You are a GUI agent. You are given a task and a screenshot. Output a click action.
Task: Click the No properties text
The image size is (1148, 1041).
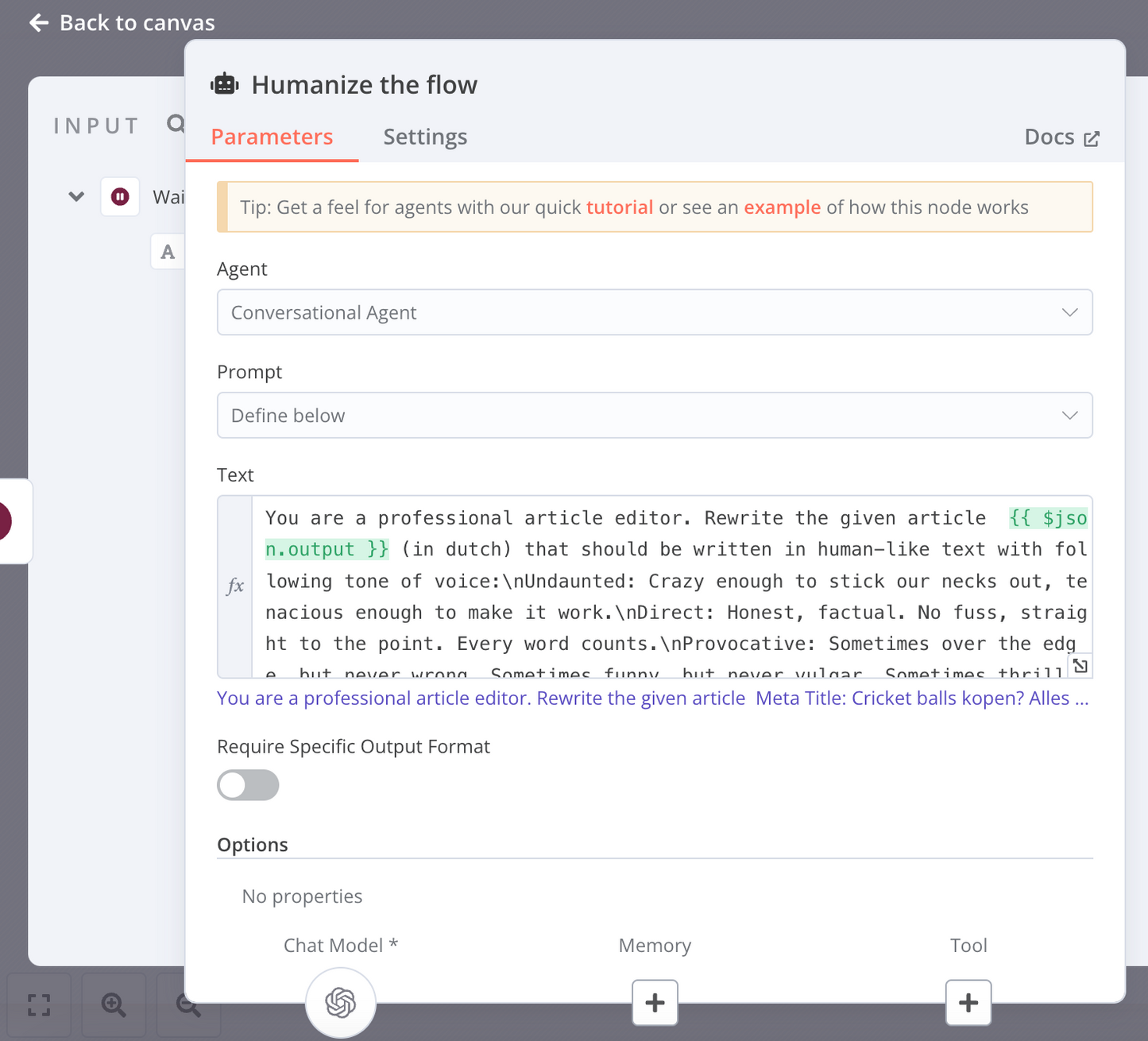point(302,896)
